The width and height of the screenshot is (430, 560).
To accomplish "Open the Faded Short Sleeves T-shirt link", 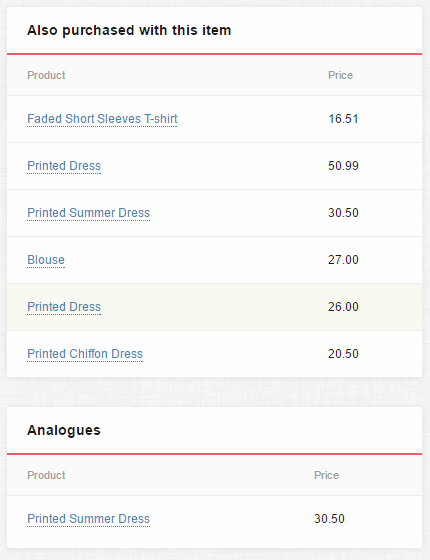I will pyautogui.click(x=102, y=119).
